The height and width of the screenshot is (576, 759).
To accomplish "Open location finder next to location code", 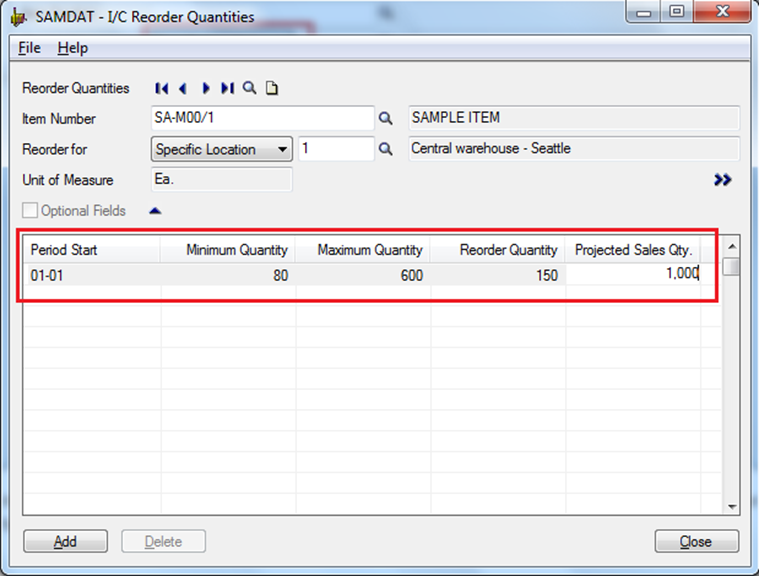I will 385,149.
